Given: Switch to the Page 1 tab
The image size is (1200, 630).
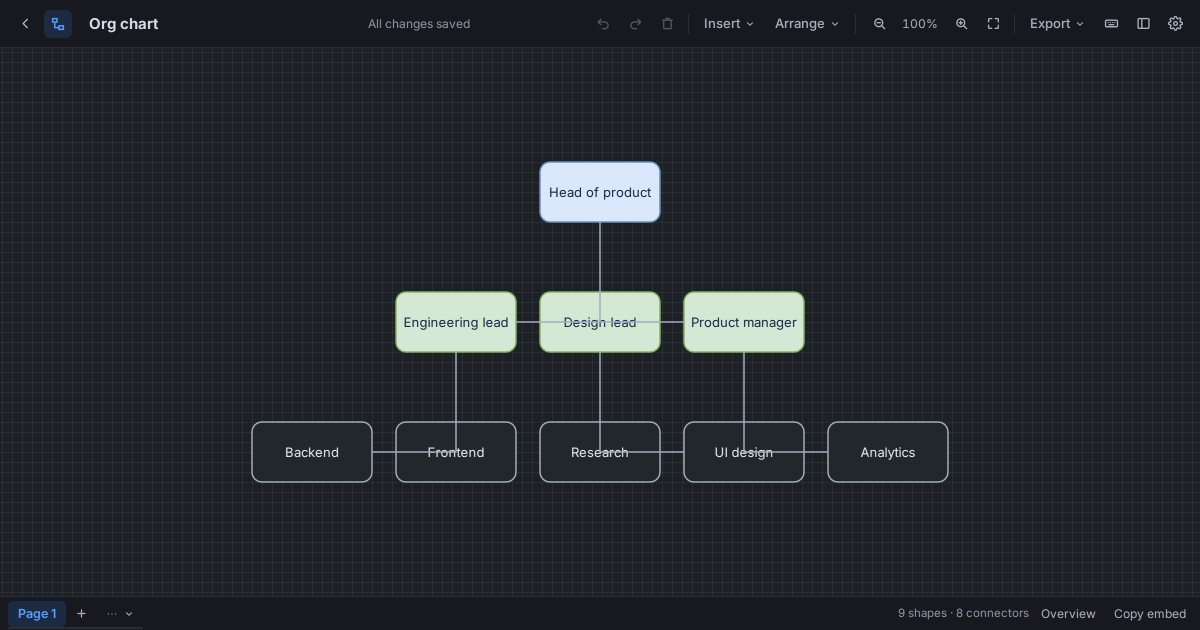Looking at the screenshot, I should tap(37, 614).
